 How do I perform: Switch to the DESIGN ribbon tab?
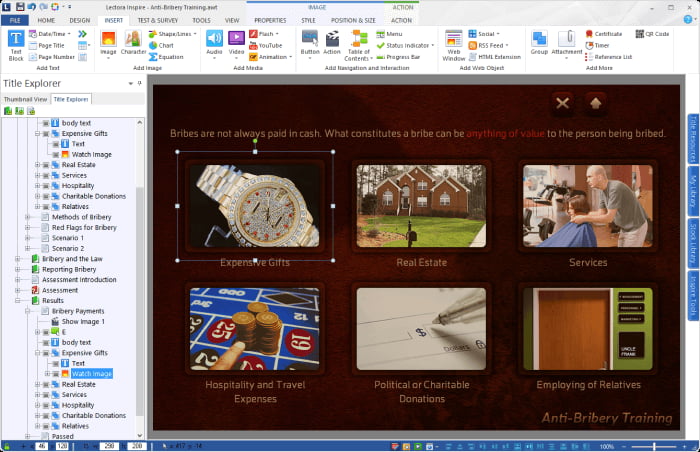[x=79, y=21]
